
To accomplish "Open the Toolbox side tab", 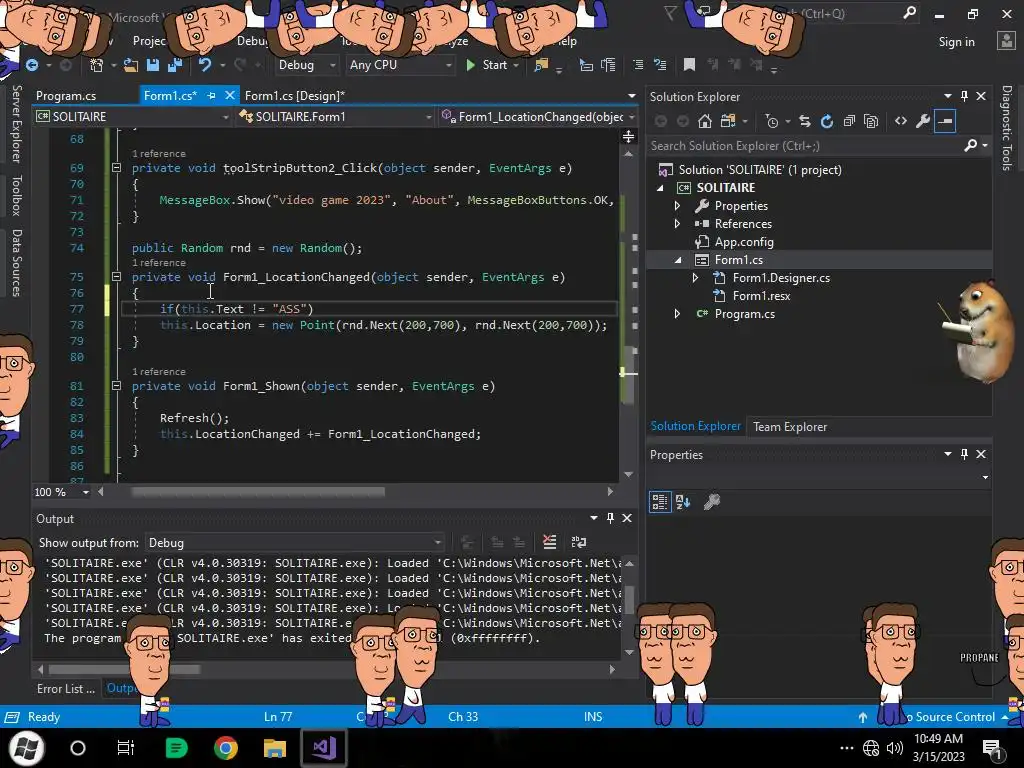I will point(16,195).
